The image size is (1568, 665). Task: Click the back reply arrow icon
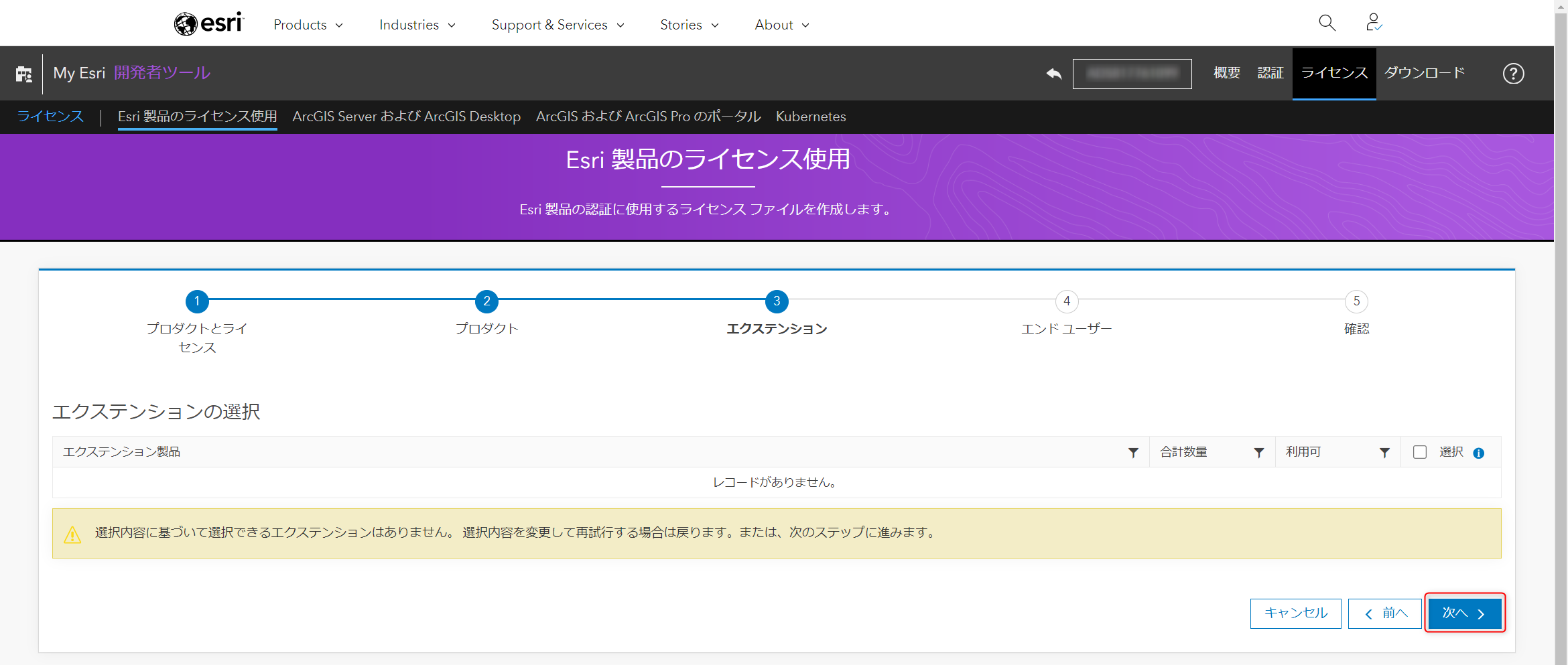[1054, 73]
